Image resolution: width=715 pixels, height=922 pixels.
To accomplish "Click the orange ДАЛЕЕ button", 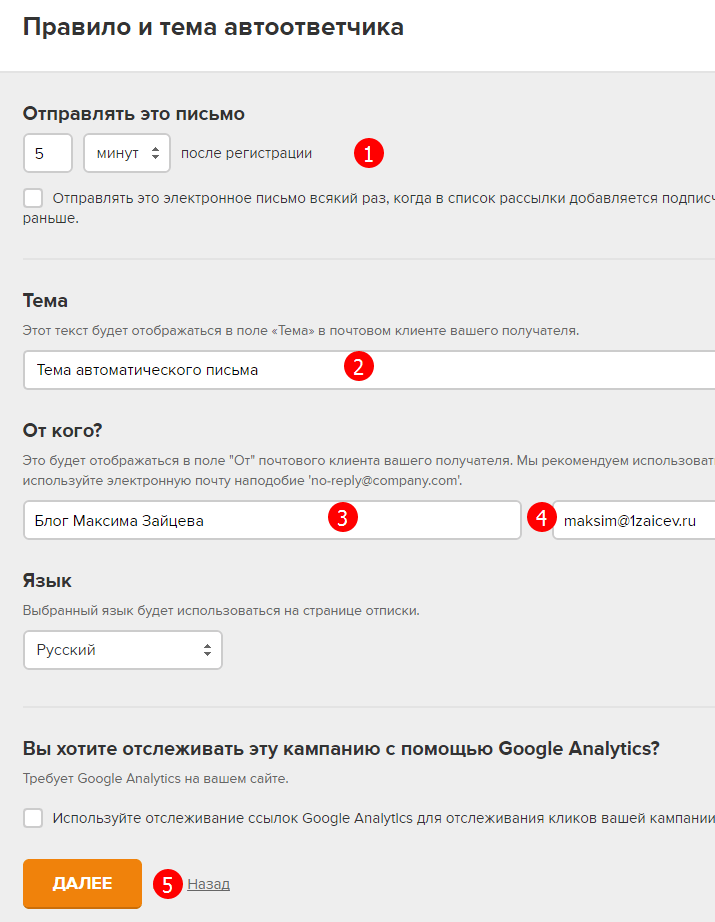I will point(82,883).
